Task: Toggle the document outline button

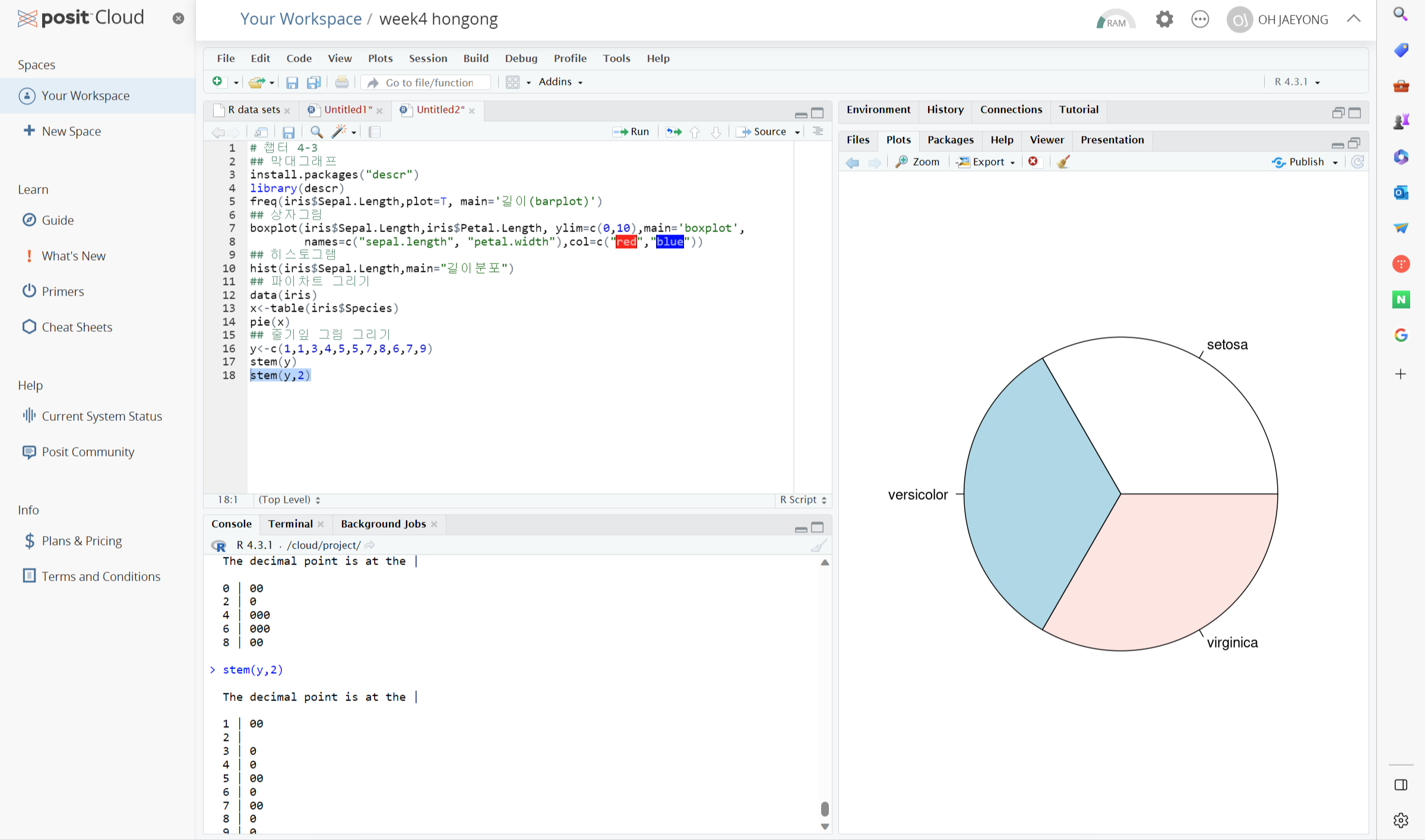Action: point(818,132)
